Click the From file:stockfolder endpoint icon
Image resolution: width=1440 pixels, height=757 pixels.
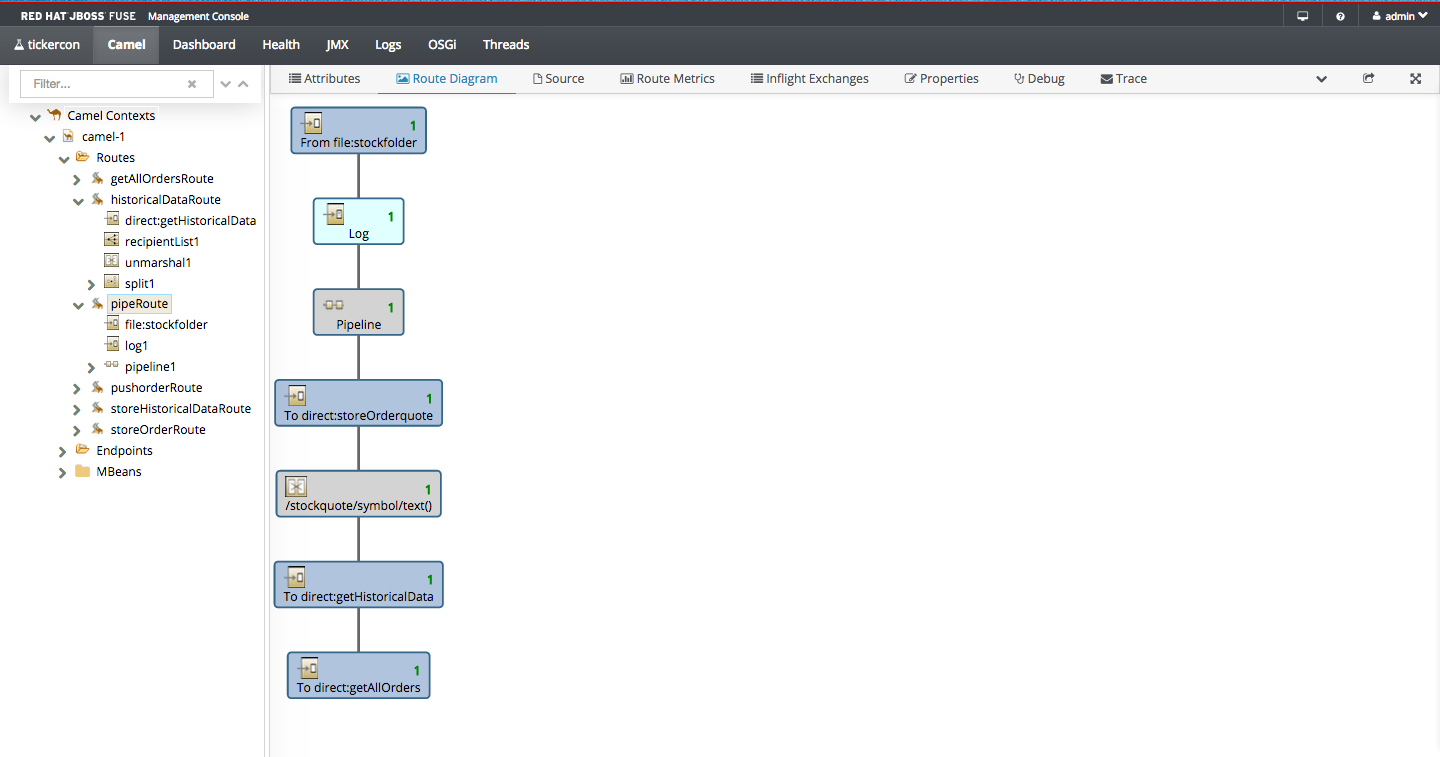point(312,124)
